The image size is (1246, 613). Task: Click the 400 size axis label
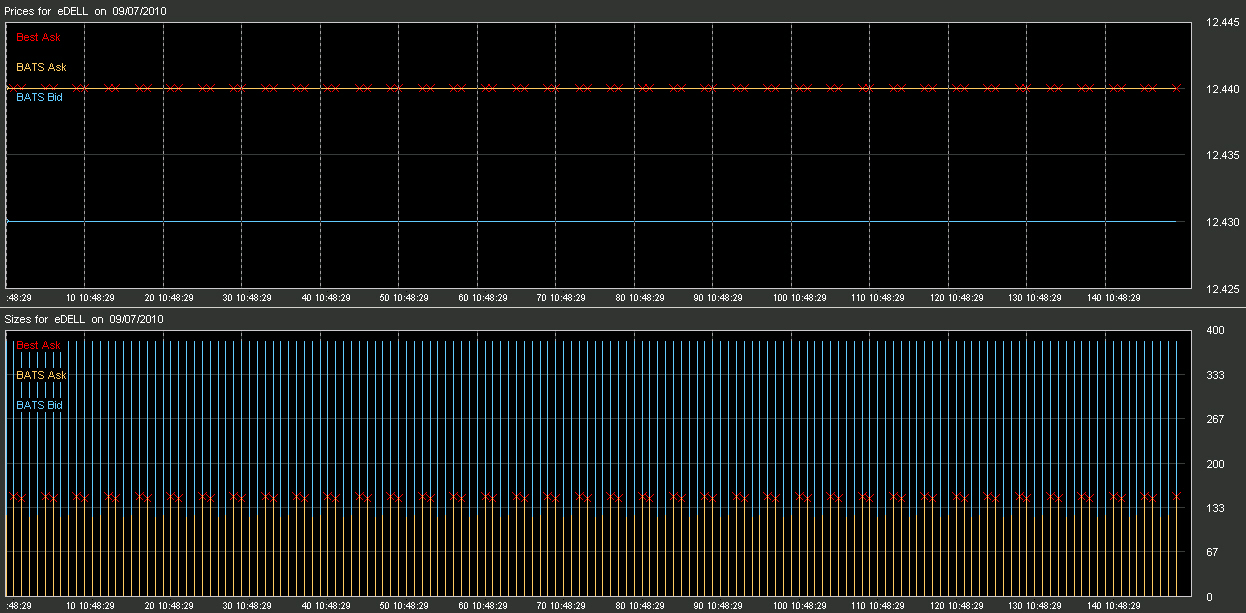point(1216,331)
